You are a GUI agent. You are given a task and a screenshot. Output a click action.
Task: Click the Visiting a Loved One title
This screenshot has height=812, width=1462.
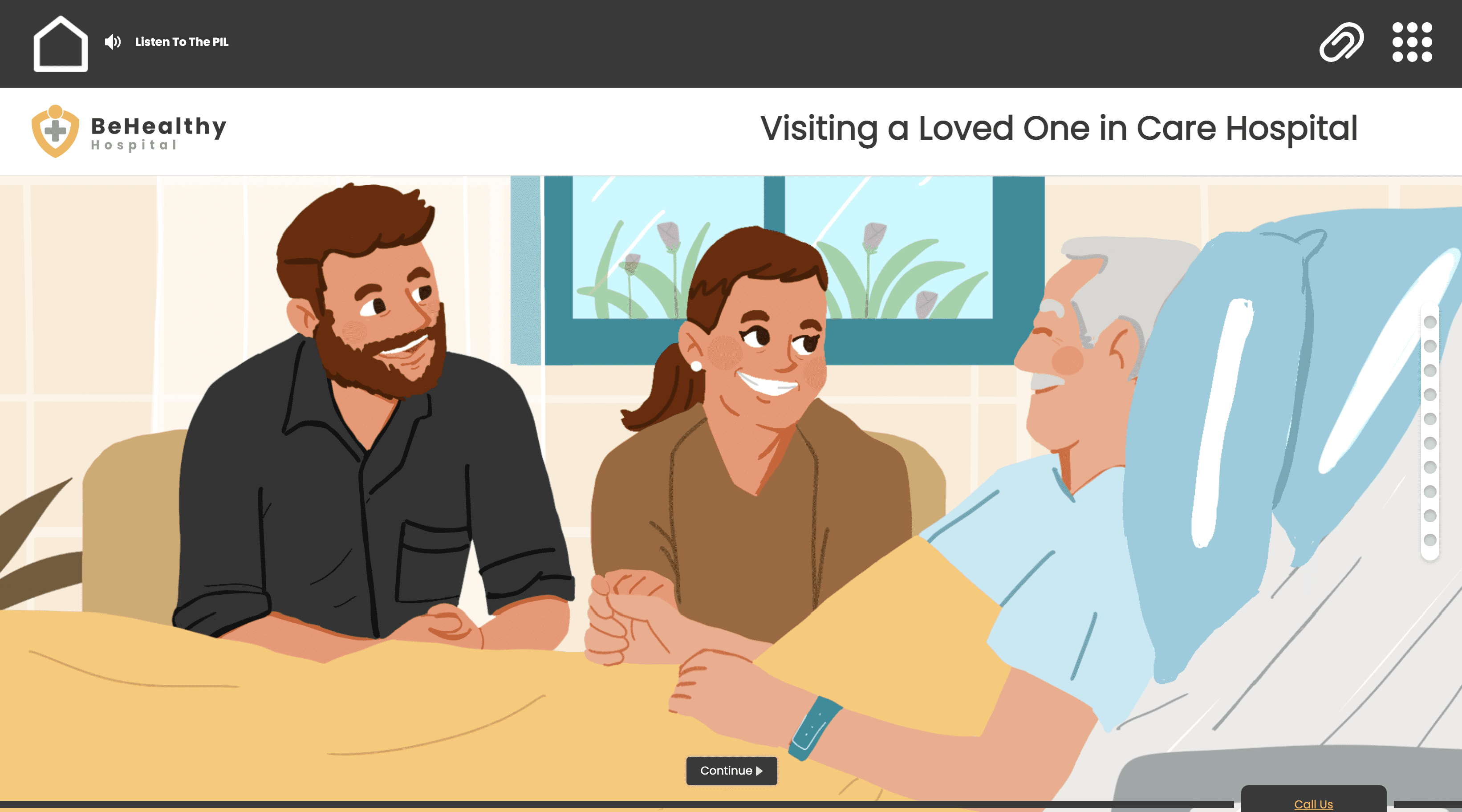(x=1059, y=129)
